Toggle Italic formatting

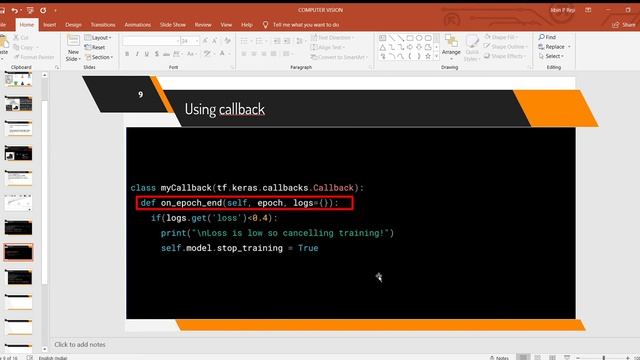tap(137, 54)
